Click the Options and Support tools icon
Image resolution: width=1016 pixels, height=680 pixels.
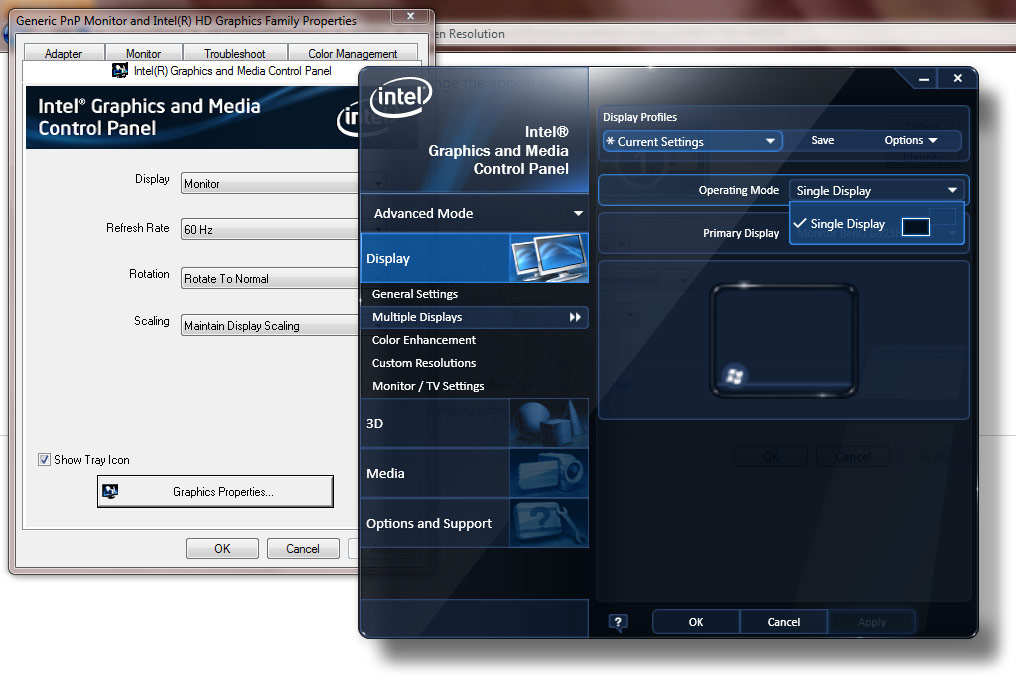[x=549, y=523]
